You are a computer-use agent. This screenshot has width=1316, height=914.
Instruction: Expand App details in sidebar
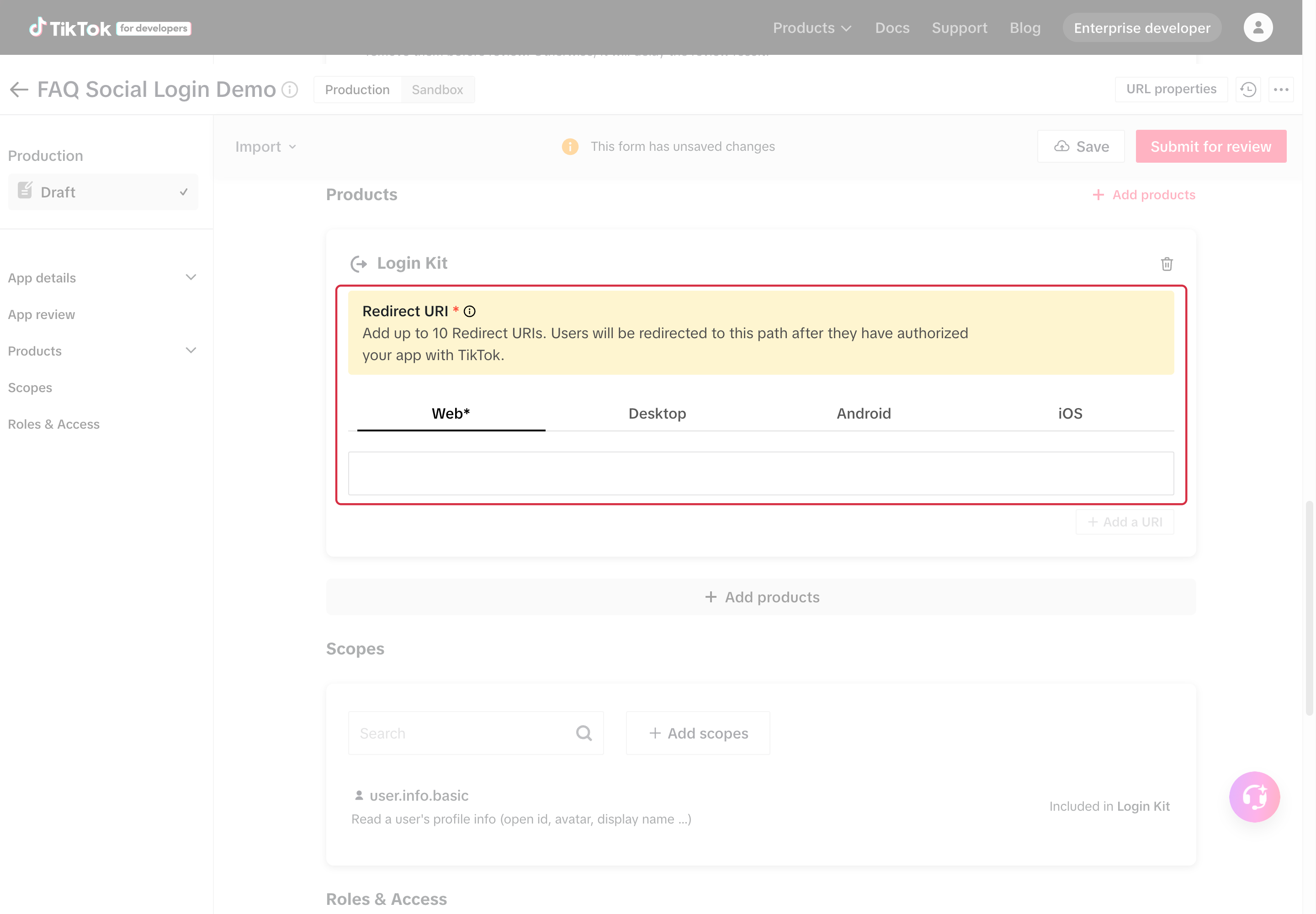pos(103,278)
